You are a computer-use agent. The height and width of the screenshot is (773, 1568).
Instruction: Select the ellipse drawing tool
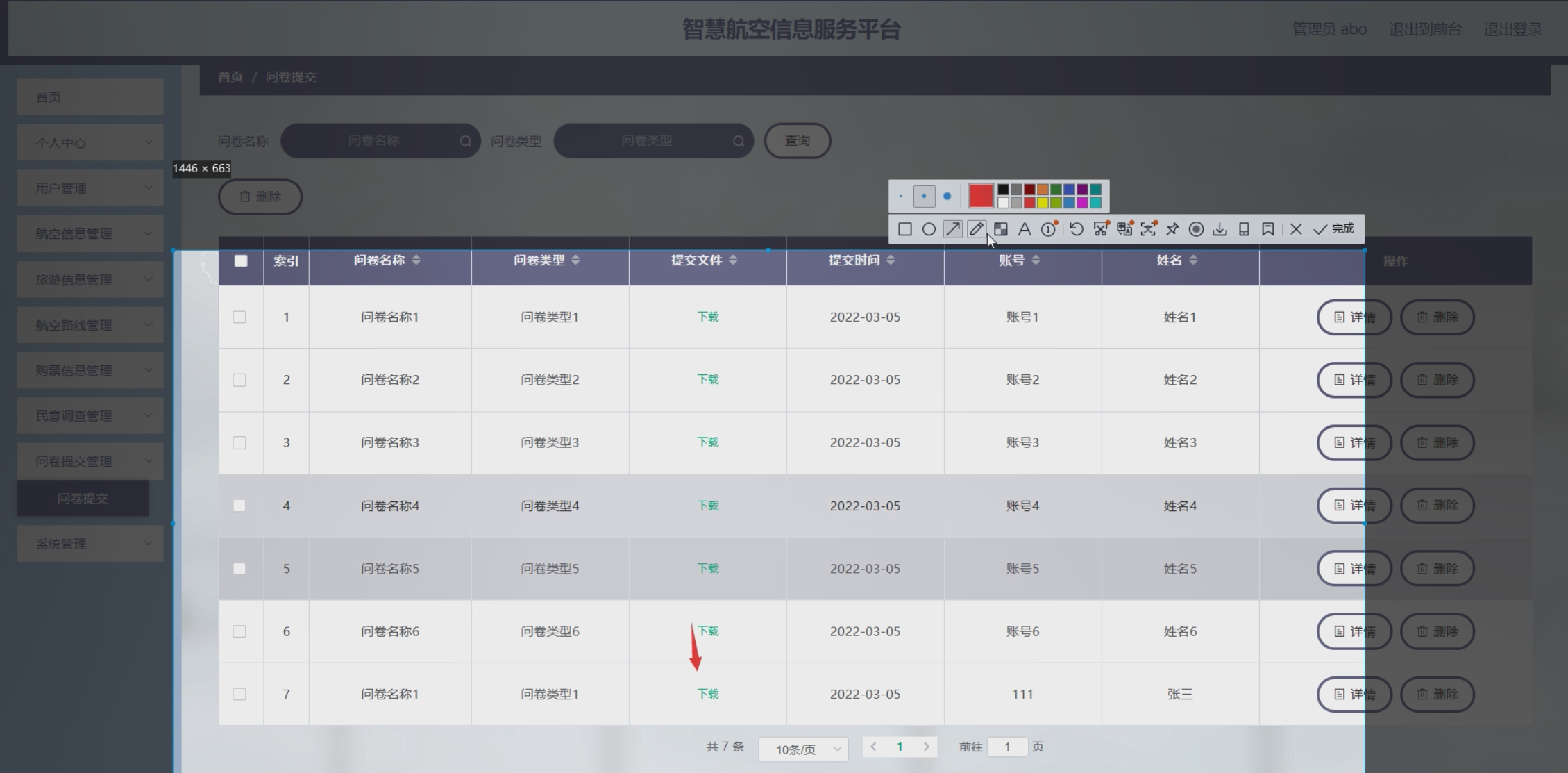tap(929, 229)
